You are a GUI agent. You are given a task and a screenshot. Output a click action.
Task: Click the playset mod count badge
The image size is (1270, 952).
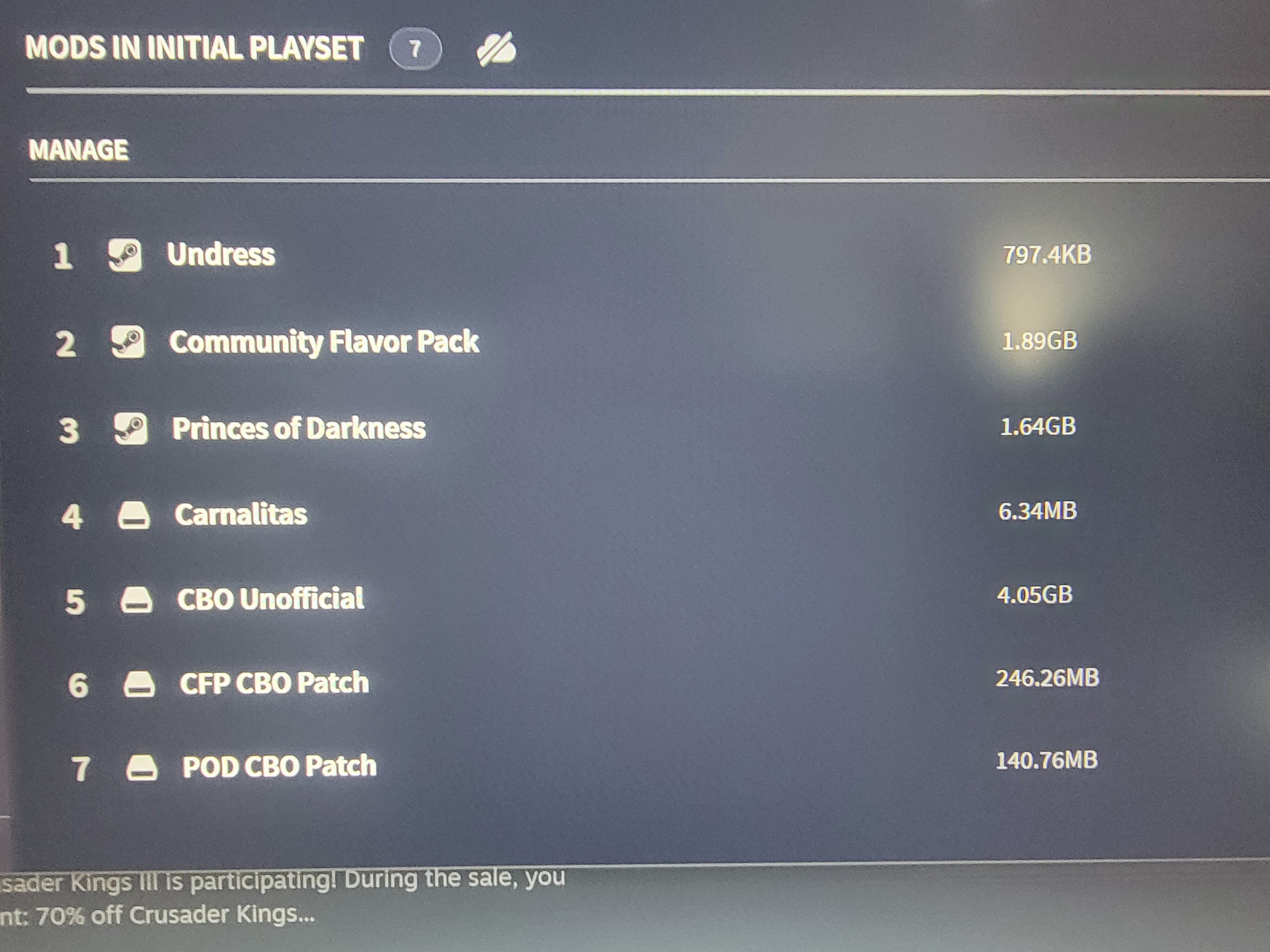[x=415, y=49]
